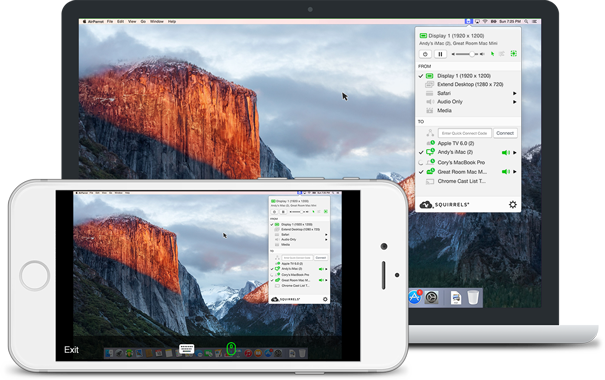
Task: Open the App Store in the MacBook dock
Action: (415, 297)
